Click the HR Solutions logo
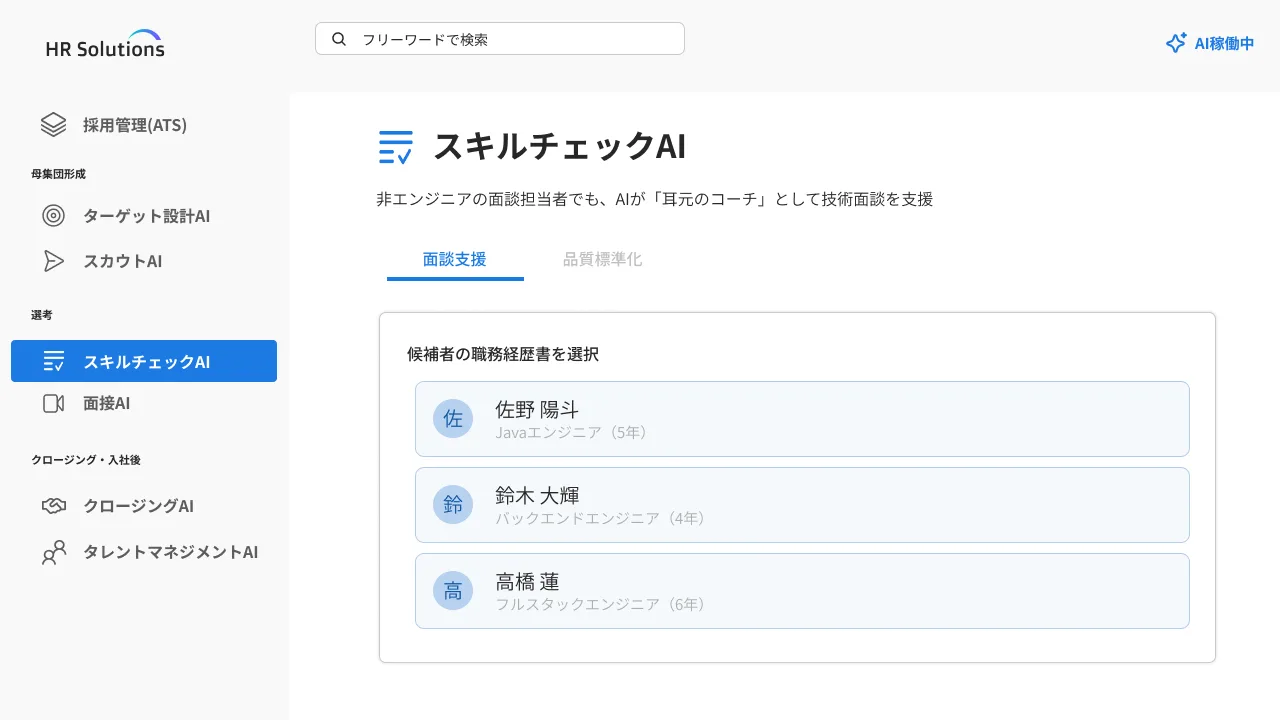The image size is (1280, 720). [105, 44]
